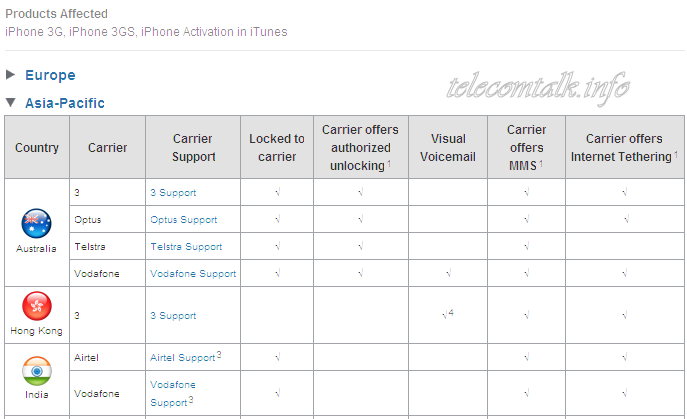Open the Optus Support link
Screen dimensions: 687x419
pyautogui.click(x=184, y=220)
